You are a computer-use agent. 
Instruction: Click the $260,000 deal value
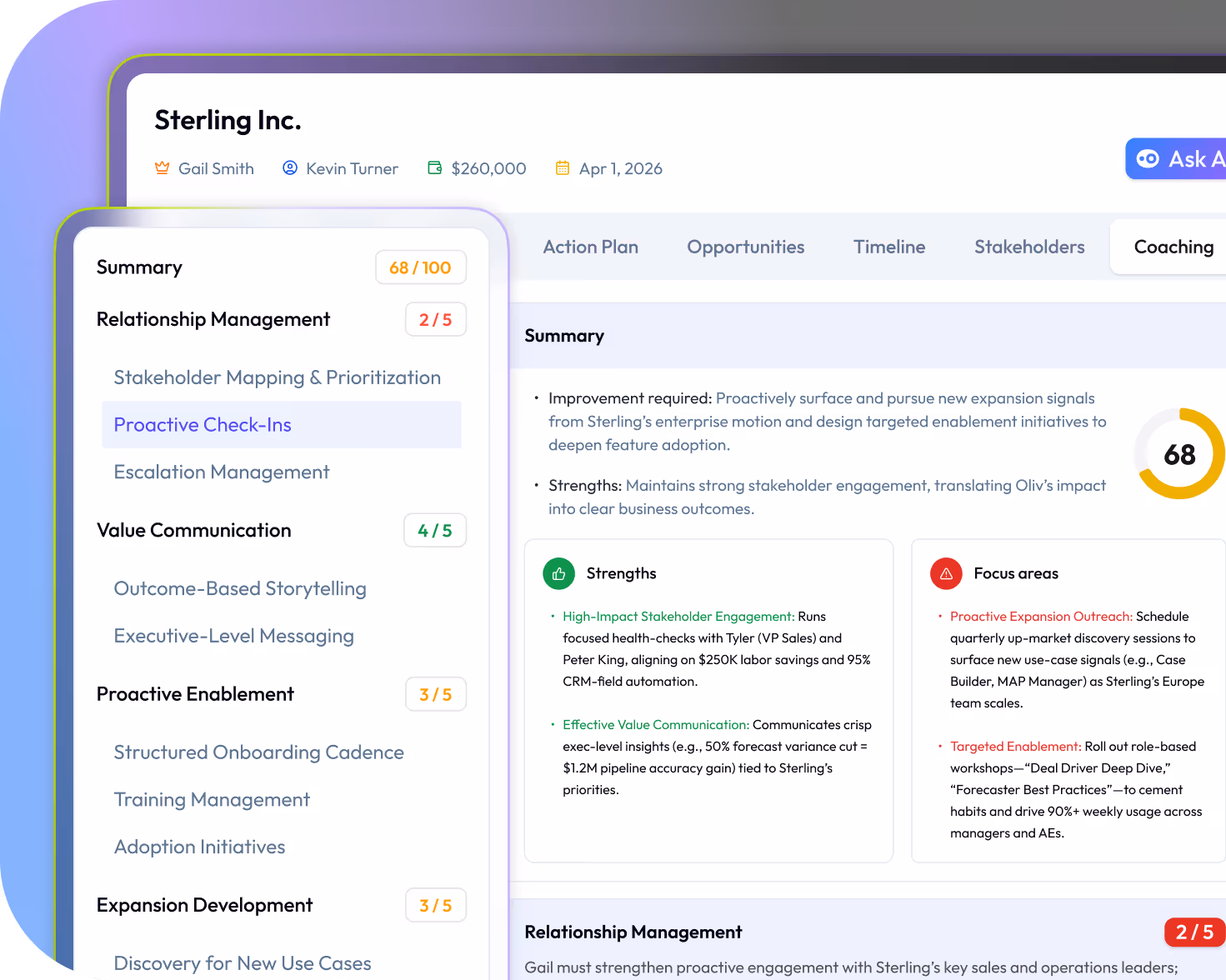point(489,169)
